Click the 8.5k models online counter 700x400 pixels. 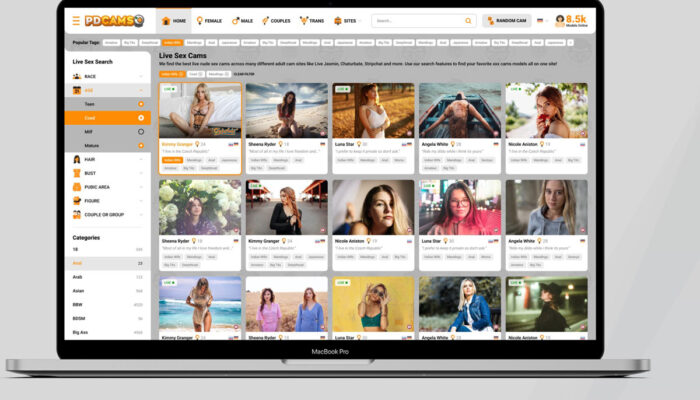click(571, 21)
